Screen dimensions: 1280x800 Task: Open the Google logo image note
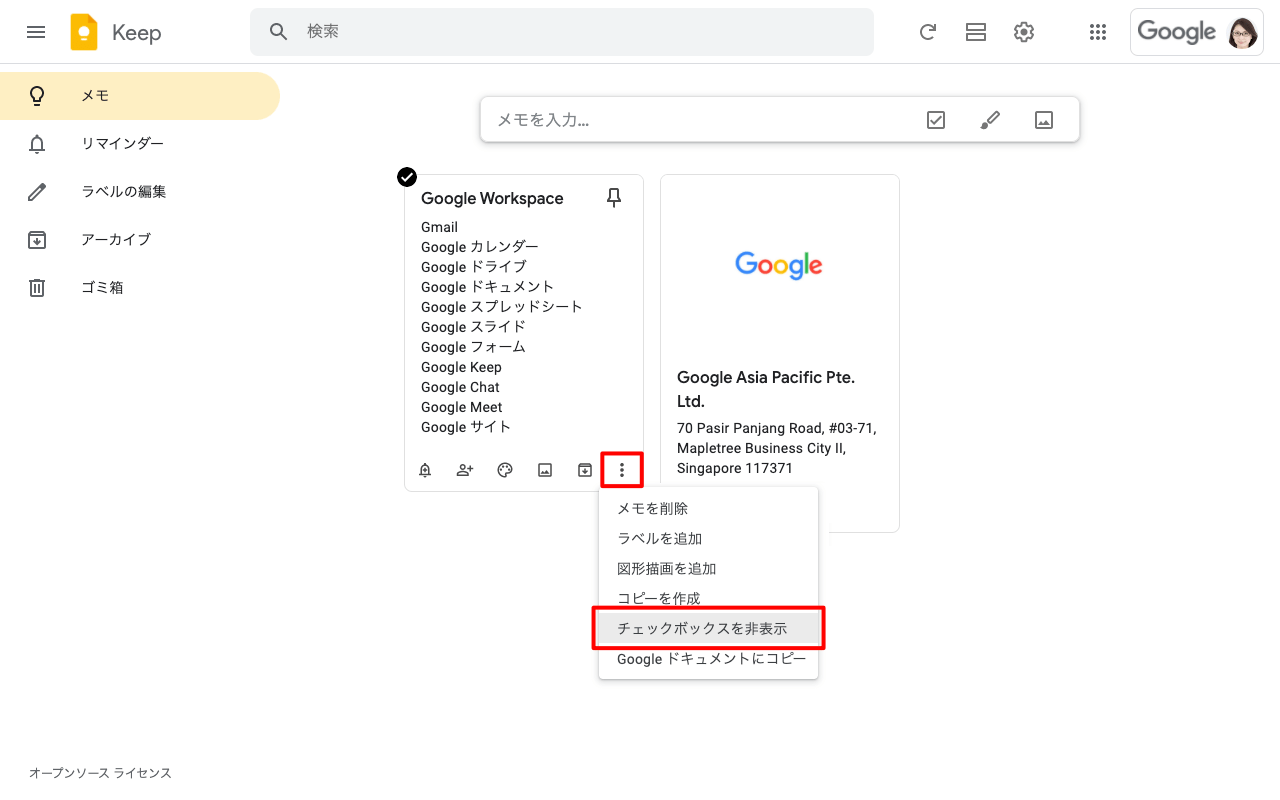pyautogui.click(x=779, y=265)
